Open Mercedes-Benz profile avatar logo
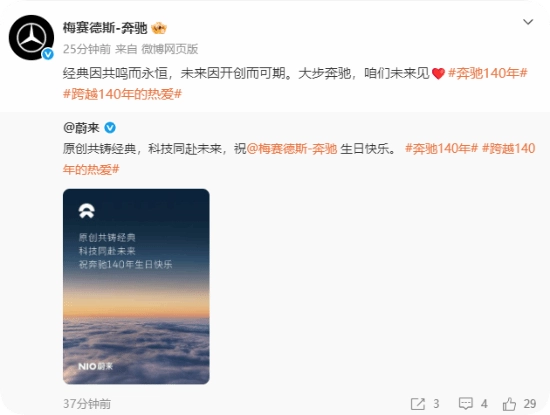The height and width of the screenshot is (415, 550). click(x=31, y=38)
